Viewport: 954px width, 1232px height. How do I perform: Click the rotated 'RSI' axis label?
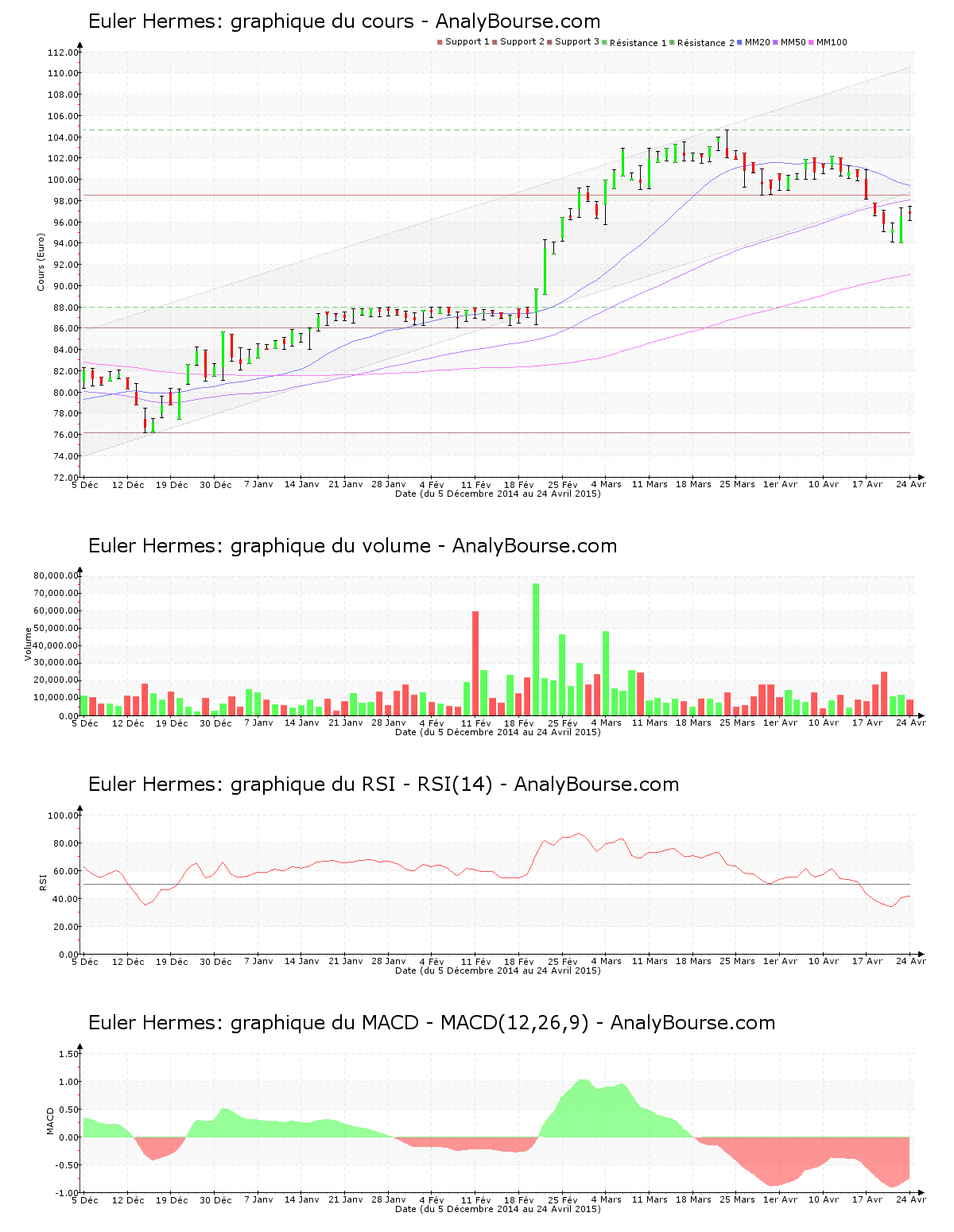point(42,882)
